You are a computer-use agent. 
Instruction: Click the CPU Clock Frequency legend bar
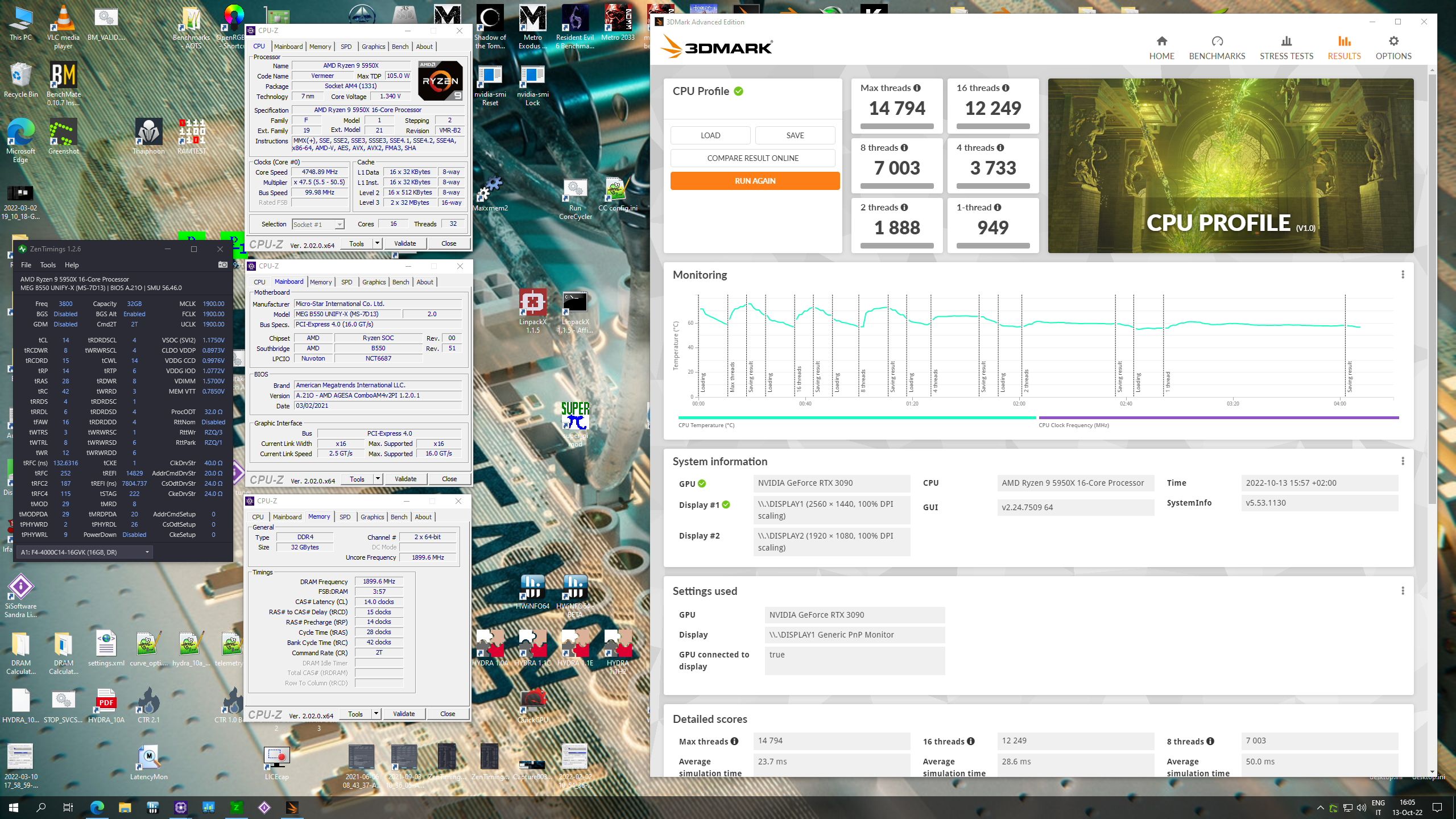1219,417
